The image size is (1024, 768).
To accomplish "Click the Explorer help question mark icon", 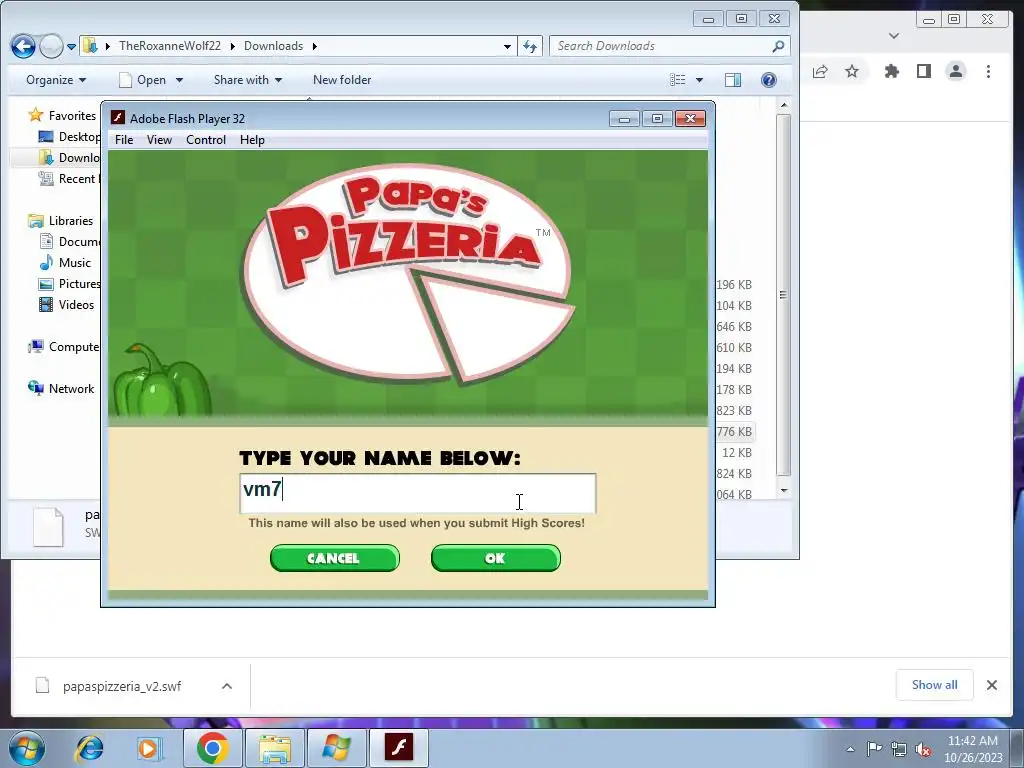I will coord(769,80).
